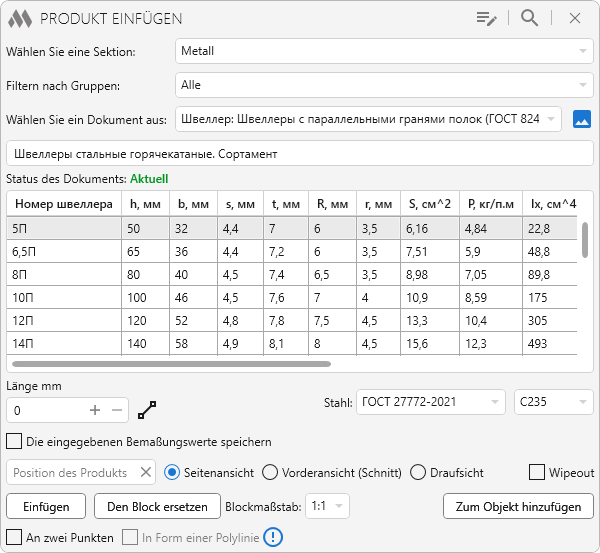
Task: Open the Sektion dropdown showing Metall
Action: pos(384,51)
